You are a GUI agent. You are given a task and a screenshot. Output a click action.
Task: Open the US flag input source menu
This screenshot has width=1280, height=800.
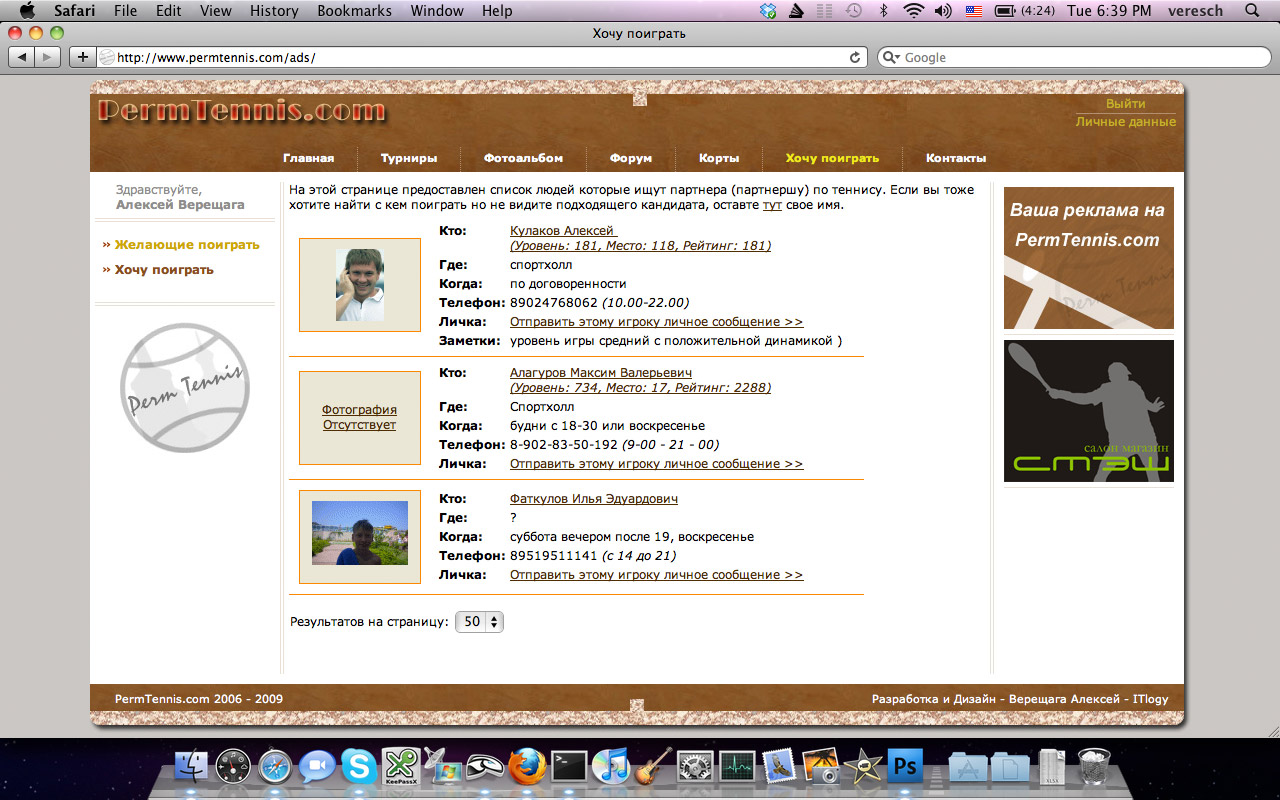click(973, 11)
